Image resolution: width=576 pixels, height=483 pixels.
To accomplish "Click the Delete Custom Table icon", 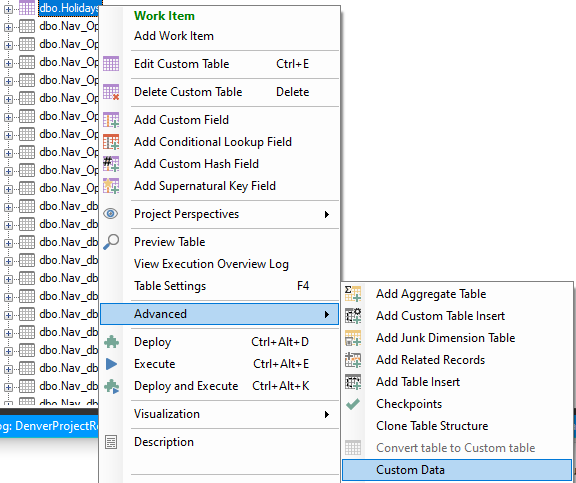I will pos(111,92).
